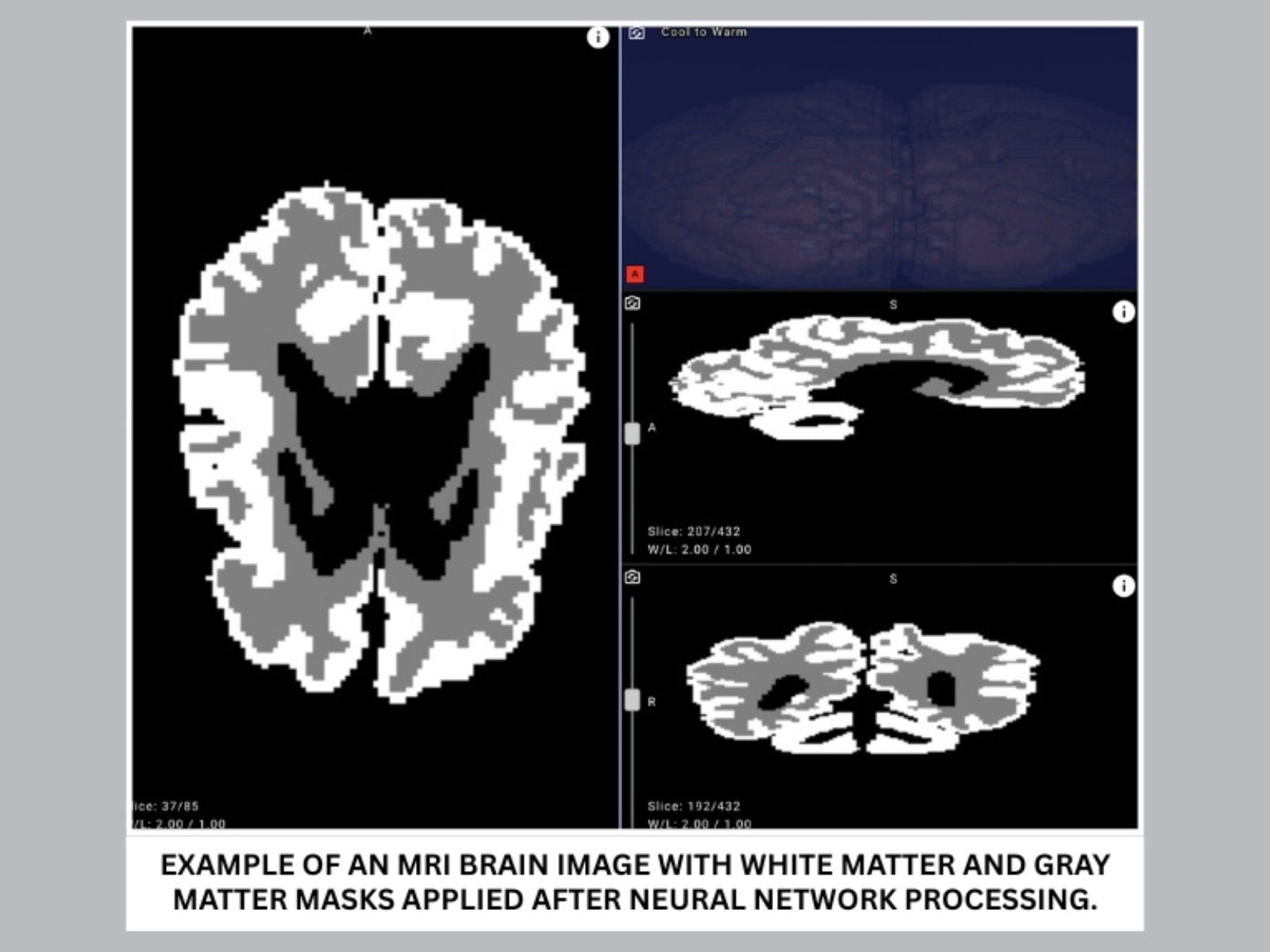Open info for the coronal slice 192 view
The image size is (1270, 952).
(1123, 586)
